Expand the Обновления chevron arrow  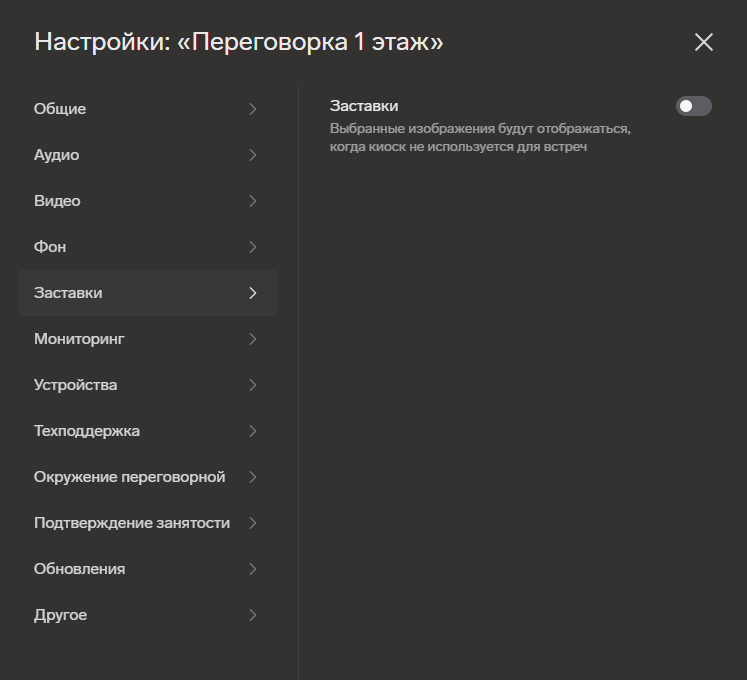[x=252, y=569]
